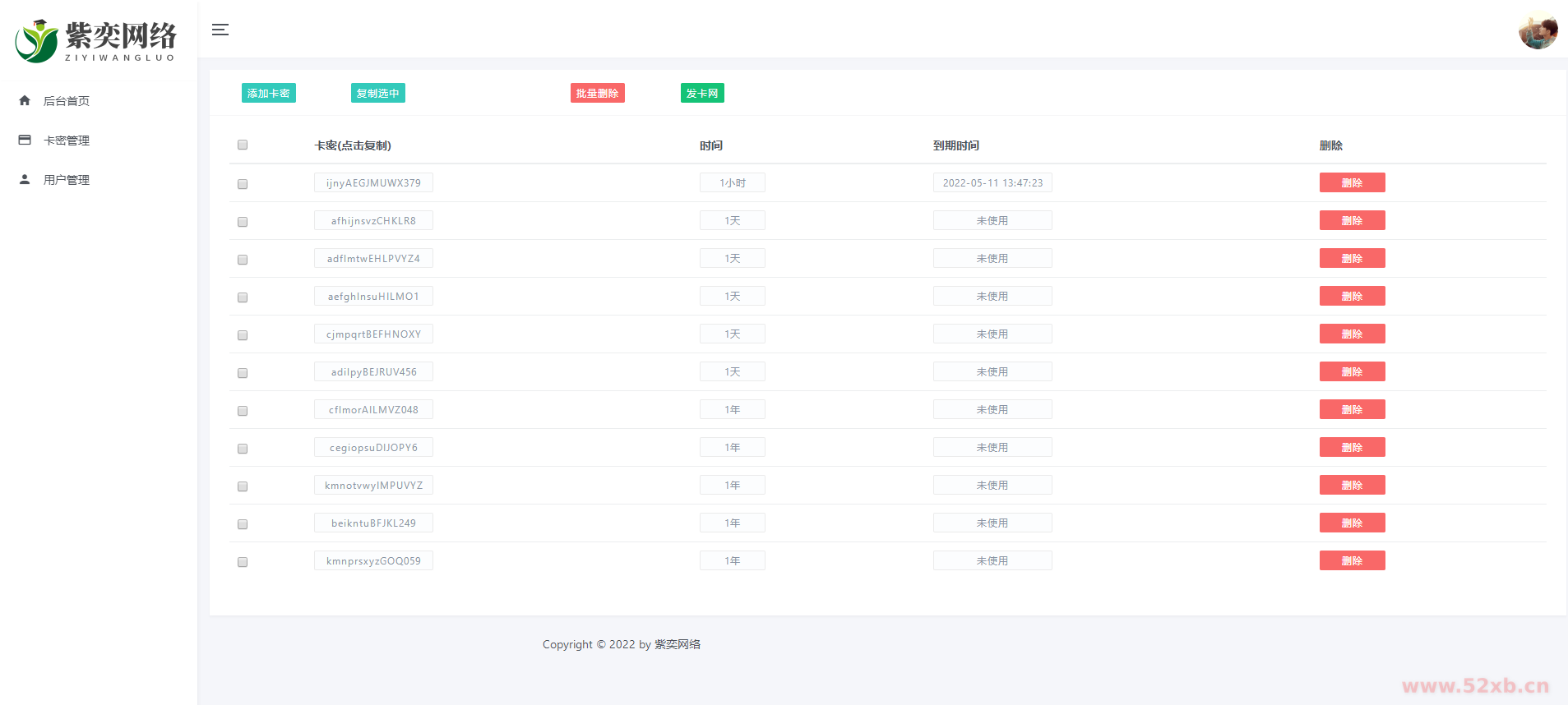The image size is (1568, 705).
Task: Click the person icon beside 用户管理
Action: [x=25, y=179]
